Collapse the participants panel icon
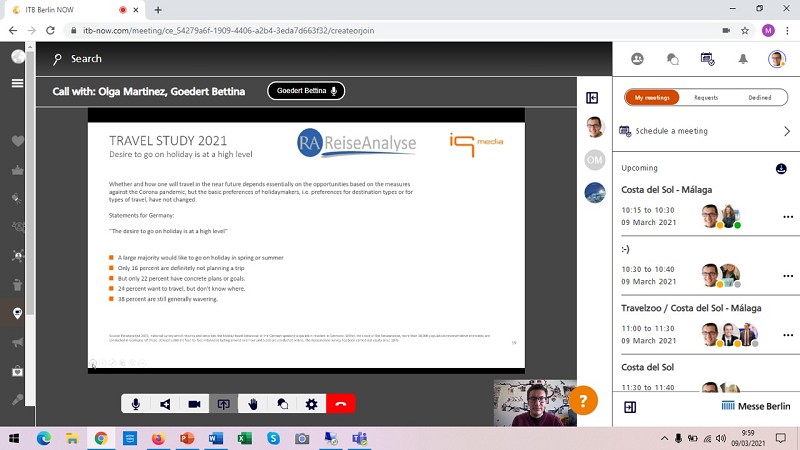Image resolution: width=800 pixels, height=450 pixels. [x=592, y=98]
